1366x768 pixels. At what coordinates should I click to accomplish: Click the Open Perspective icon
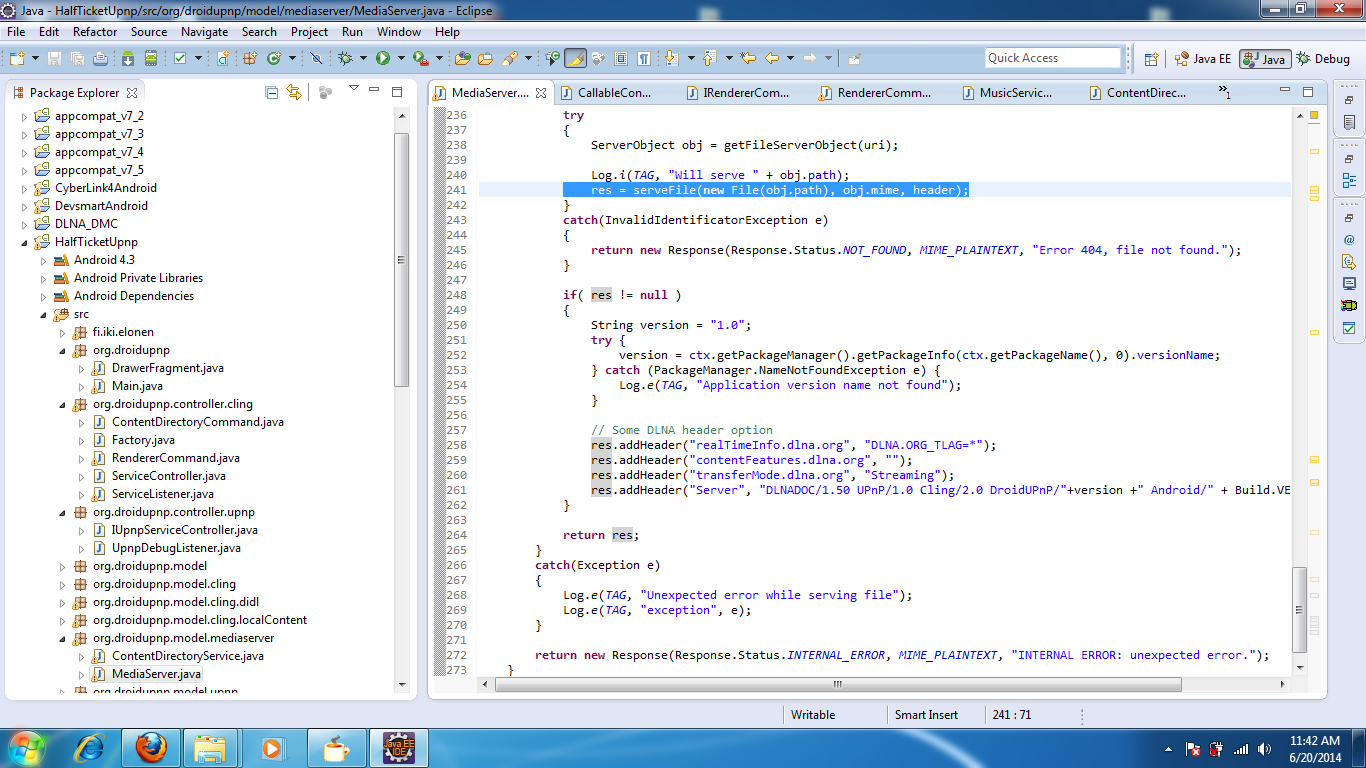(x=1151, y=59)
